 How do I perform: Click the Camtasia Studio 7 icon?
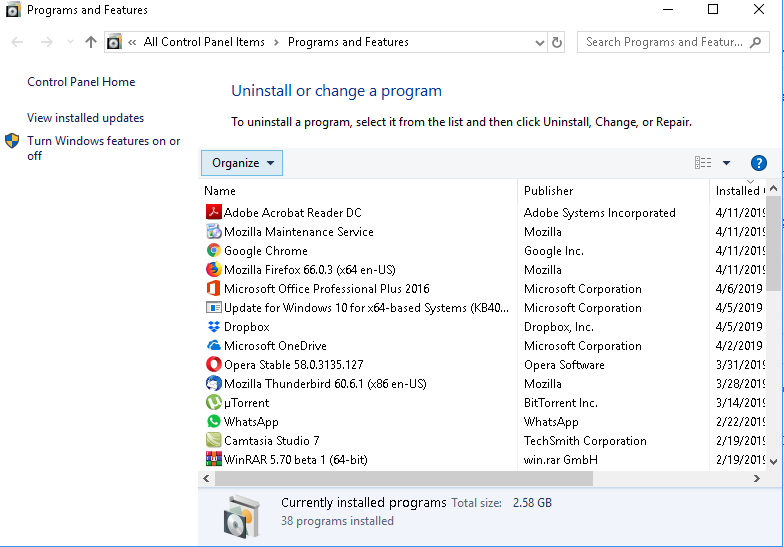[x=214, y=440]
